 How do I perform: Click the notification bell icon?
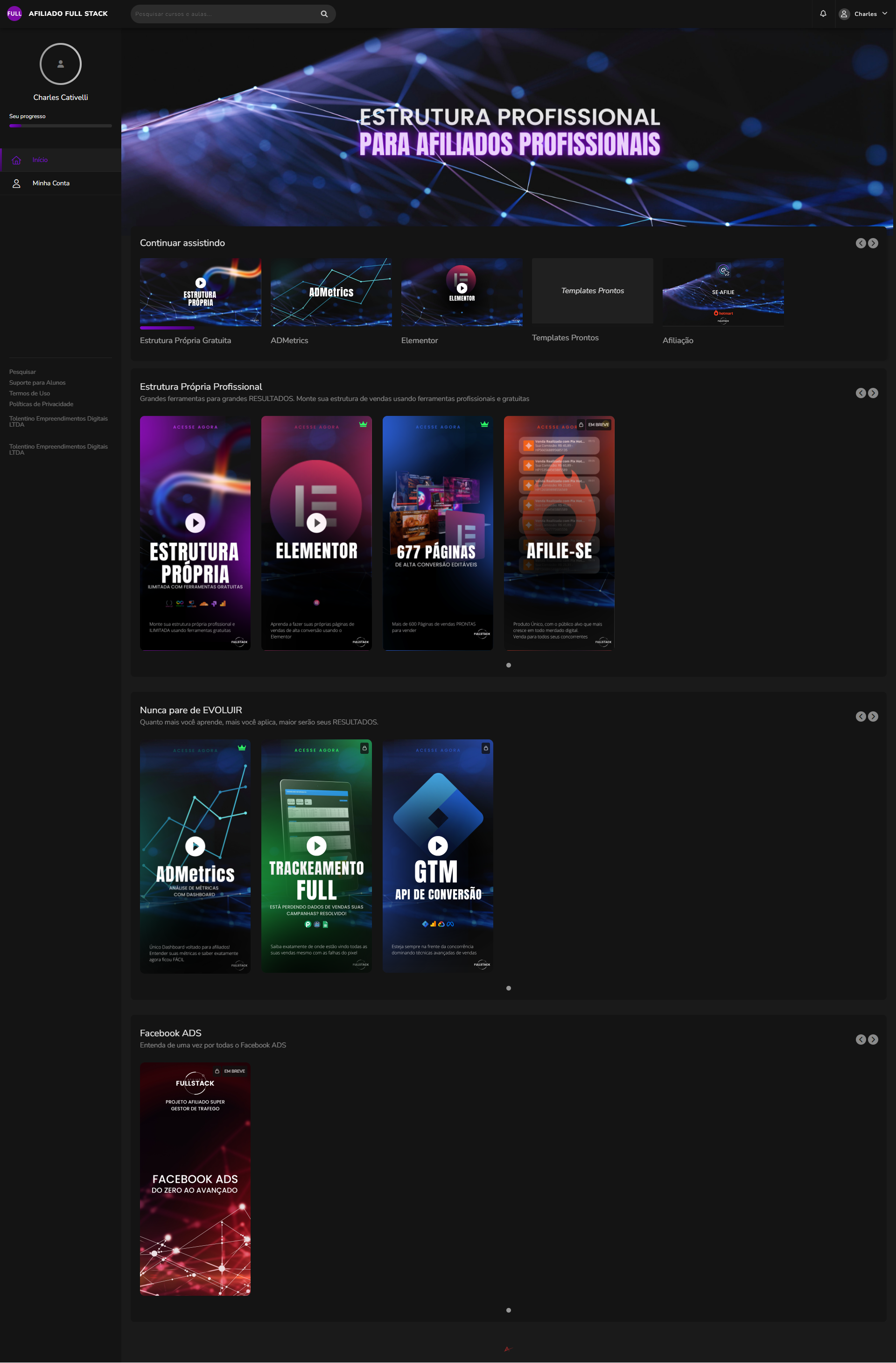pyautogui.click(x=823, y=14)
